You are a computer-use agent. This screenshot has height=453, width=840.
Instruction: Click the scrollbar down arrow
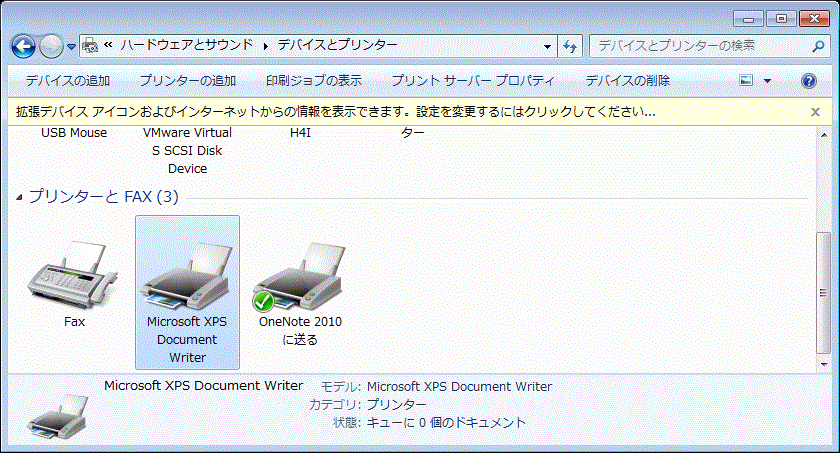824,365
